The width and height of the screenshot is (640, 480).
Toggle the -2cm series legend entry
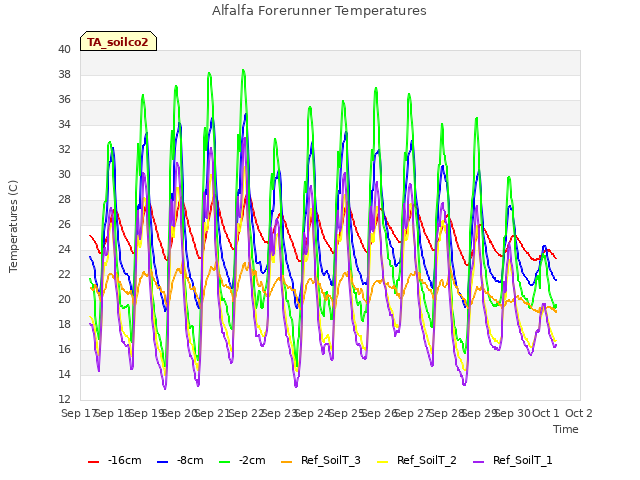pyautogui.click(x=242, y=460)
